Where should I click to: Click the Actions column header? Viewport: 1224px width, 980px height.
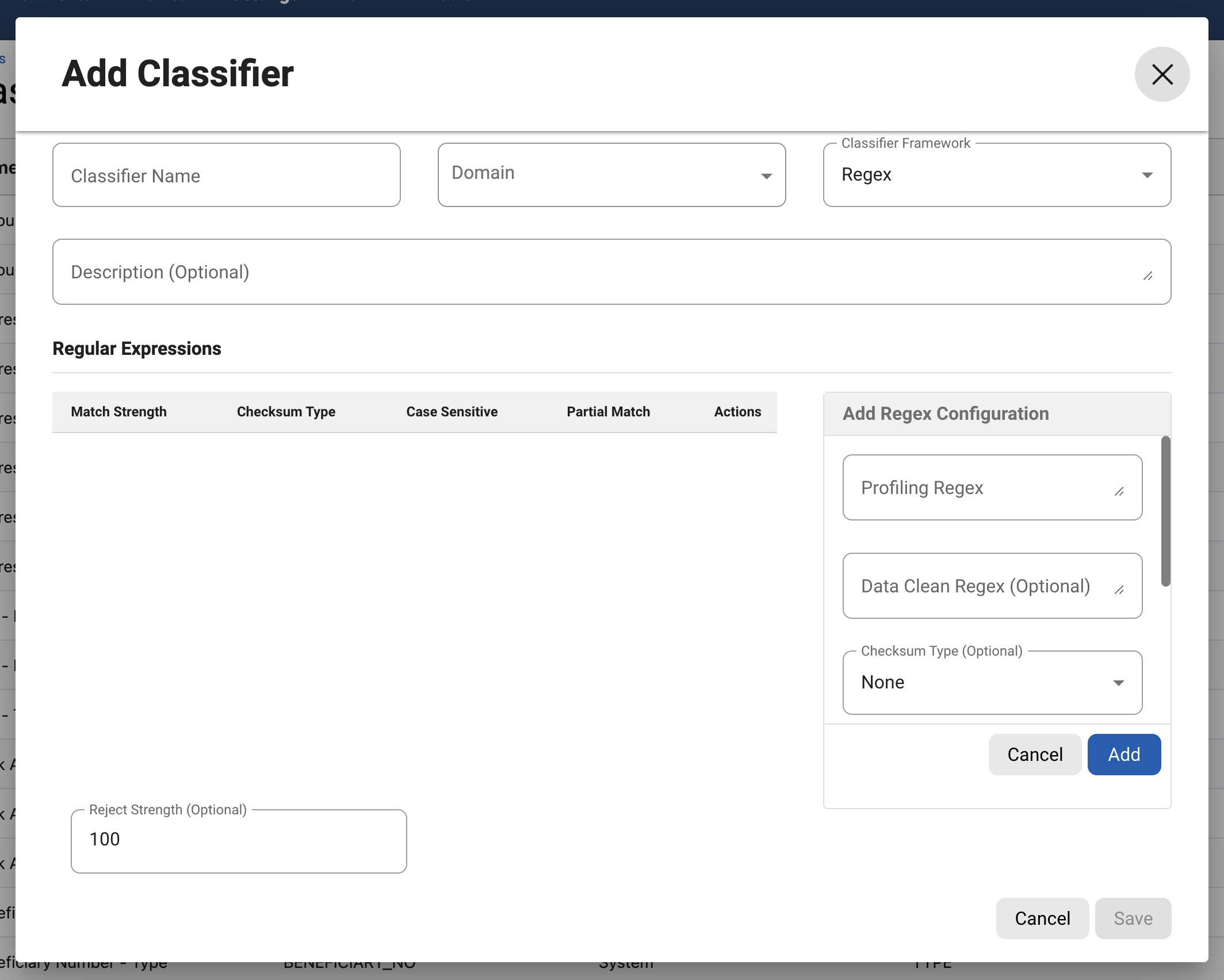737,412
